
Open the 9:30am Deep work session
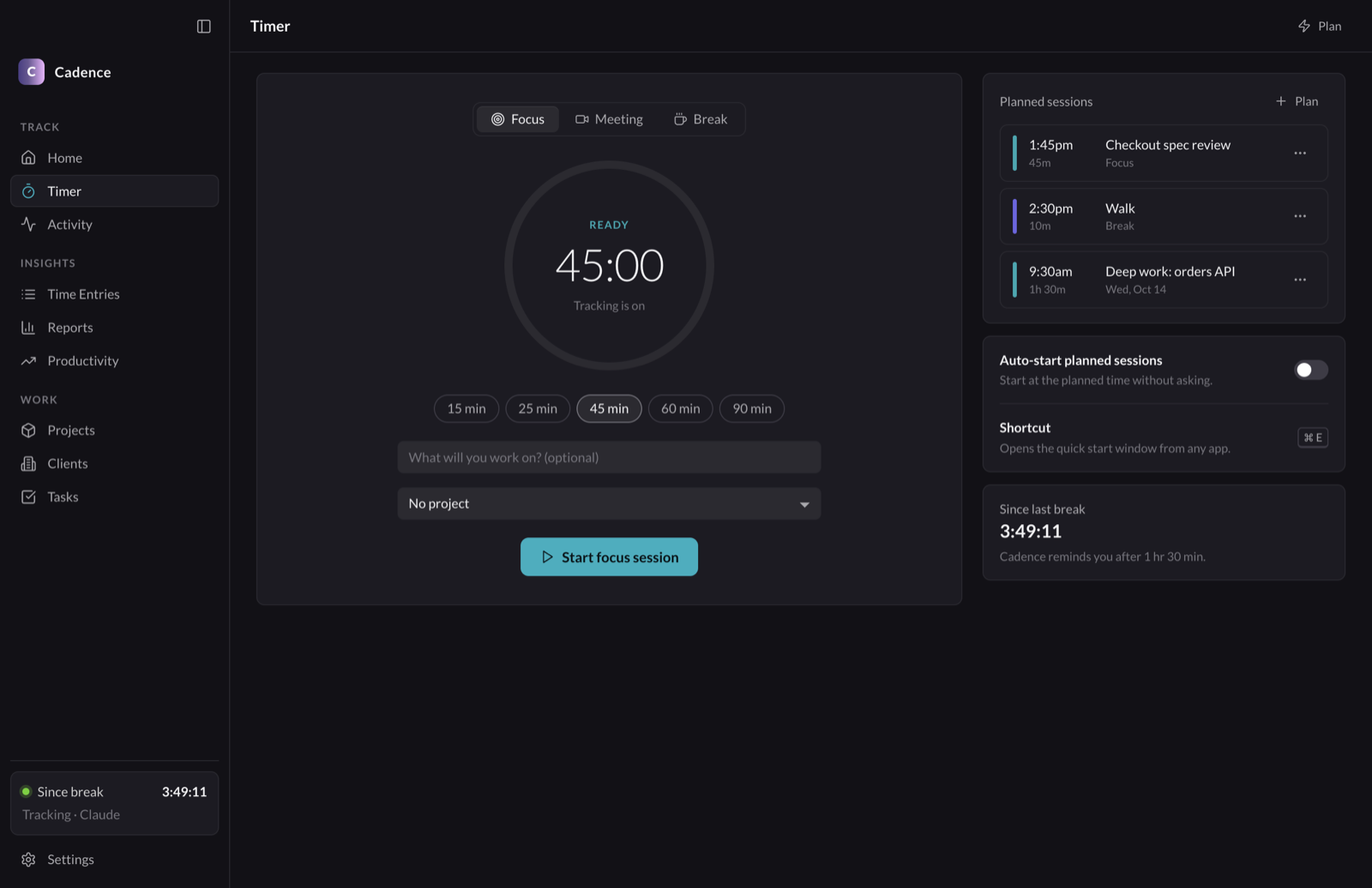(x=1164, y=280)
